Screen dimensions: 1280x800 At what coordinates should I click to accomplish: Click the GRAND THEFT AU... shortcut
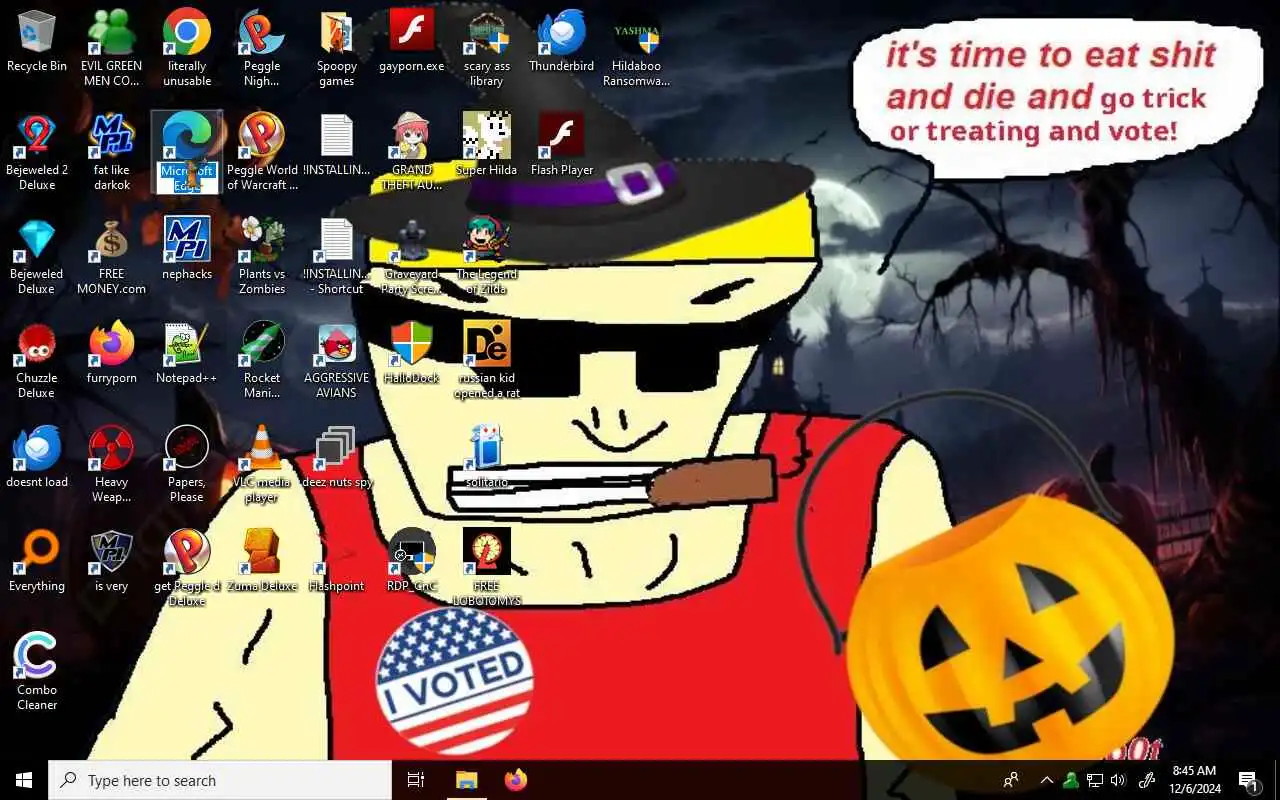pyautogui.click(x=412, y=152)
